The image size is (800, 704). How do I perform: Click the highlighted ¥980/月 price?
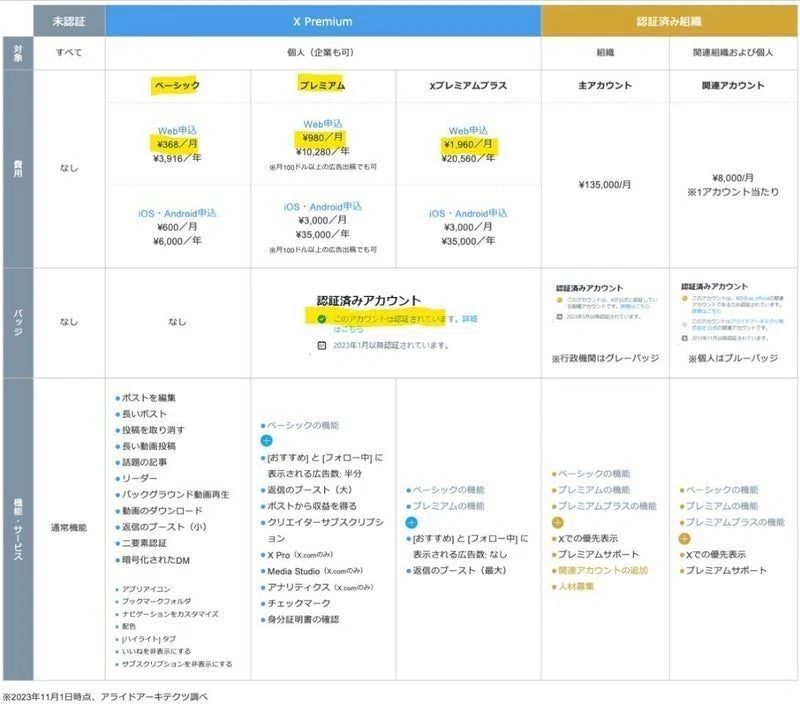(x=321, y=137)
